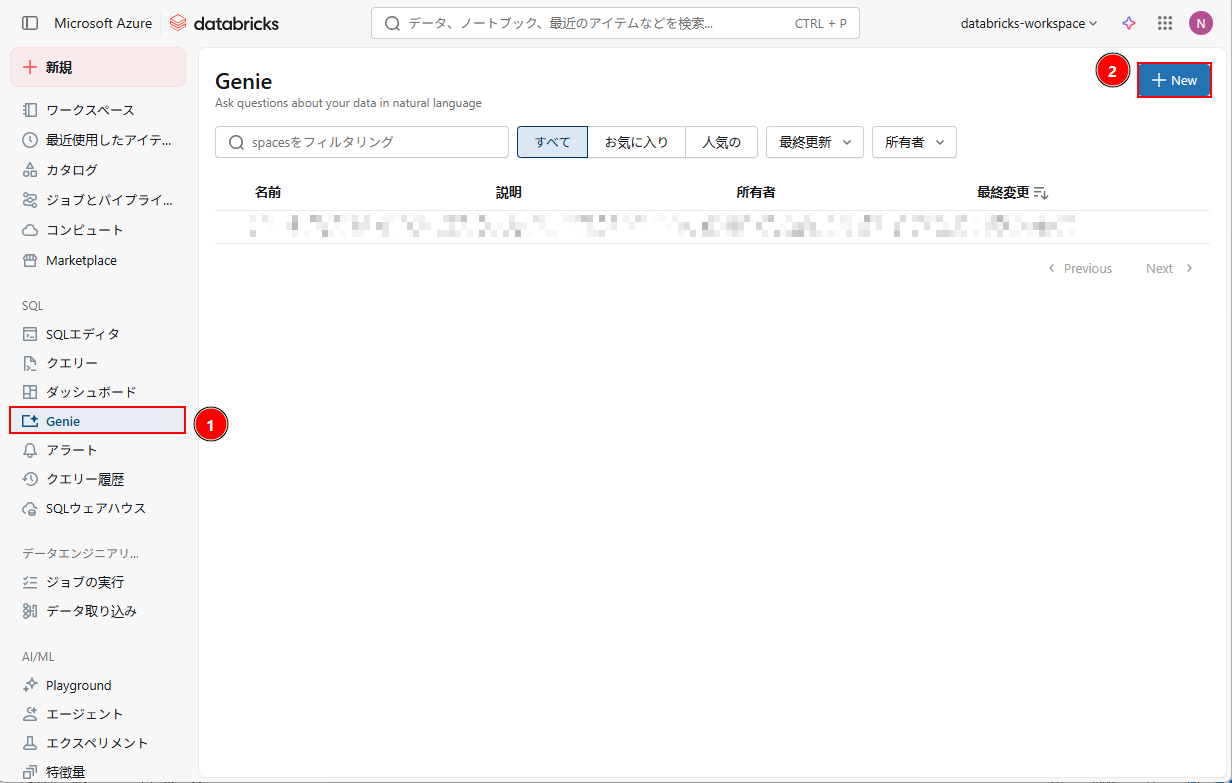Click the 新規 button in sidebar
This screenshot has width=1232, height=783.
[98, 67]
